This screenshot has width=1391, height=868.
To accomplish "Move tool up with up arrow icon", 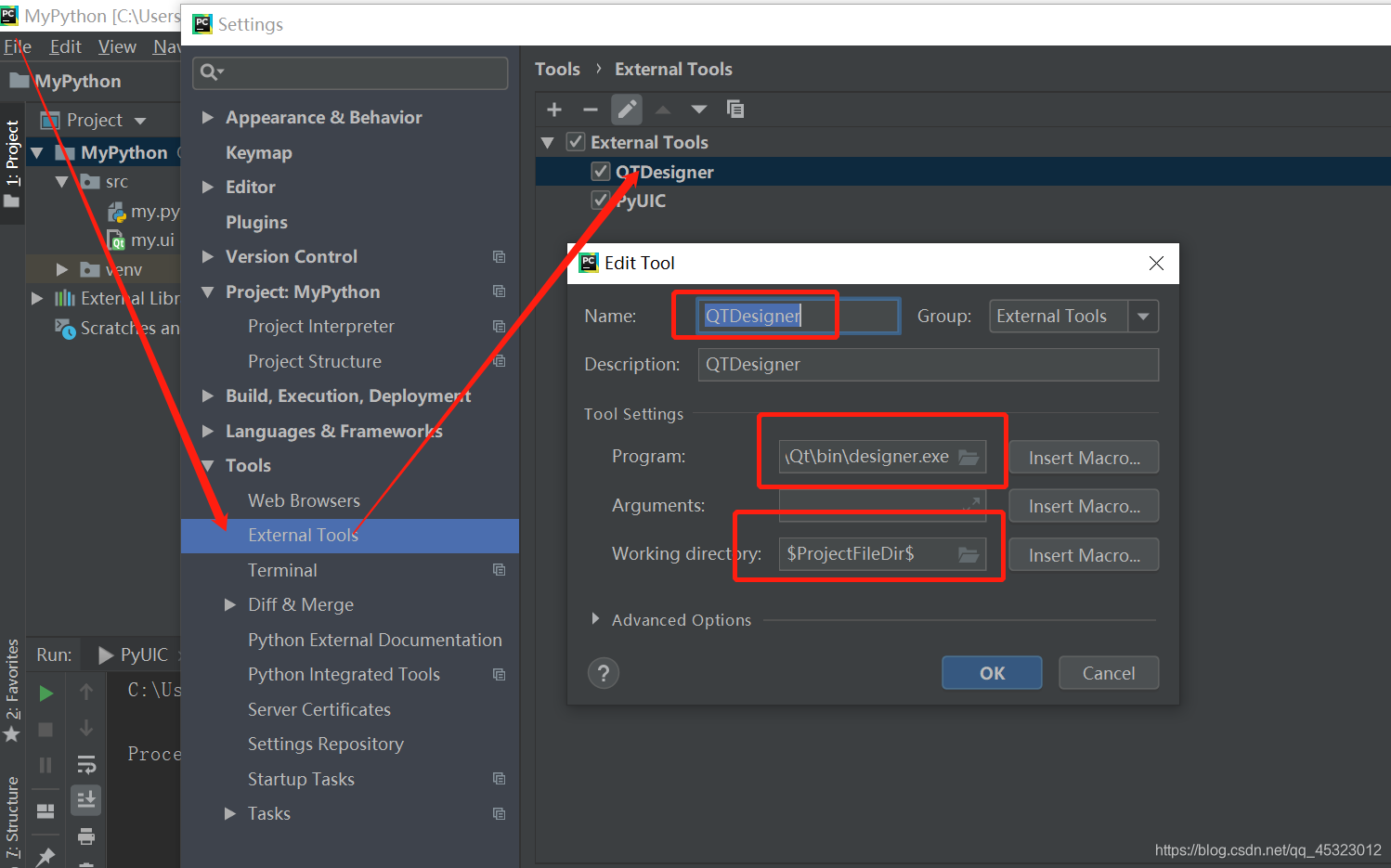I will pyautogui.click(x=663, y=110).
